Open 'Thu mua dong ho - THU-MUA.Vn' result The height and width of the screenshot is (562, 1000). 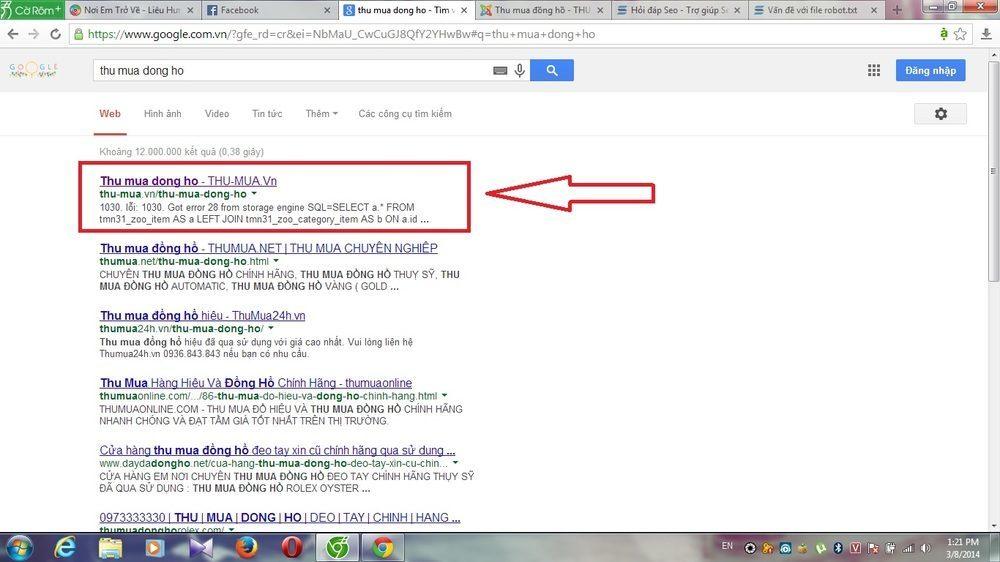coord(188,181)
